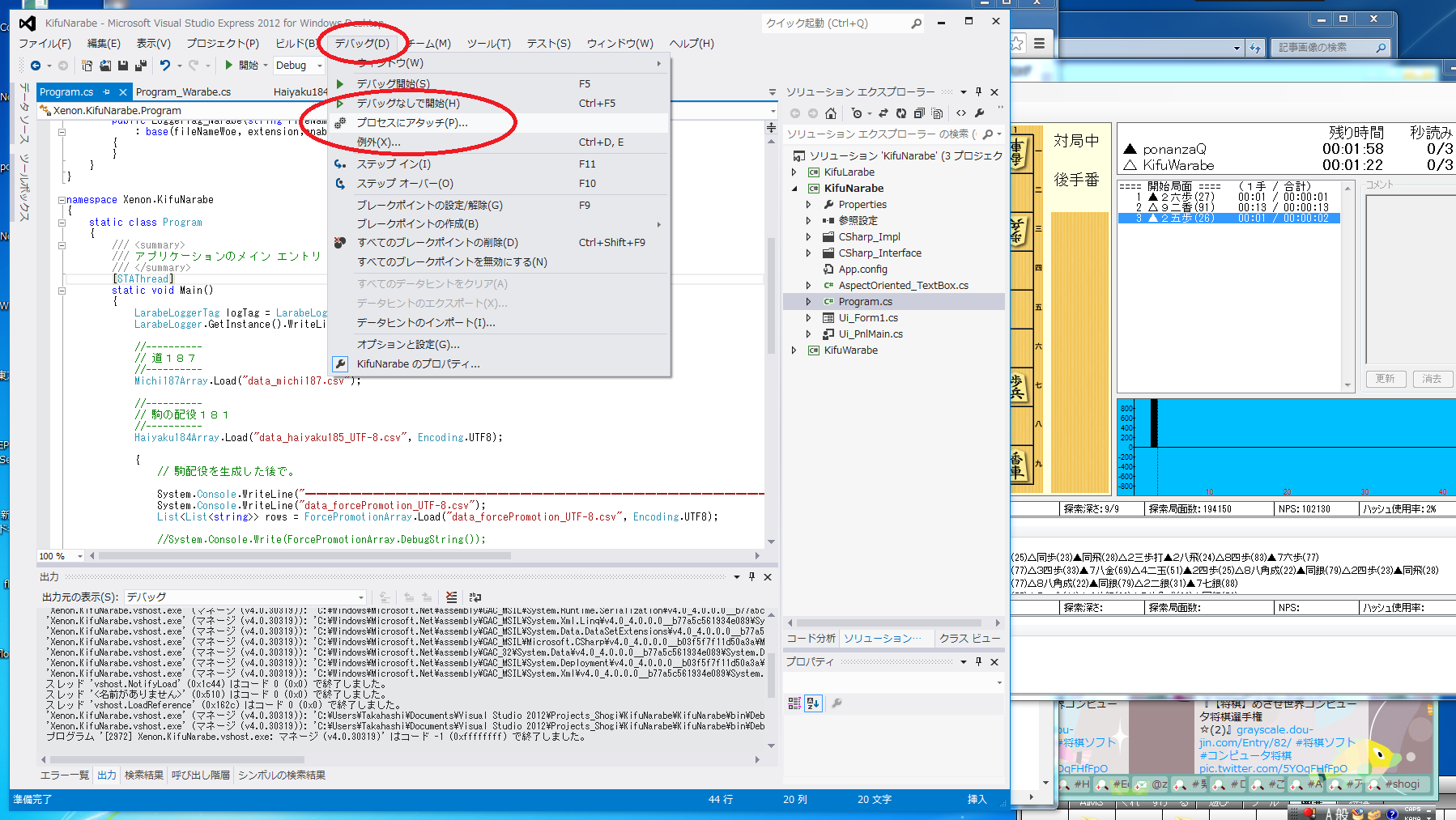Open the output source デバッグ dropdown

pyautogui.click(x=361, y=597)
